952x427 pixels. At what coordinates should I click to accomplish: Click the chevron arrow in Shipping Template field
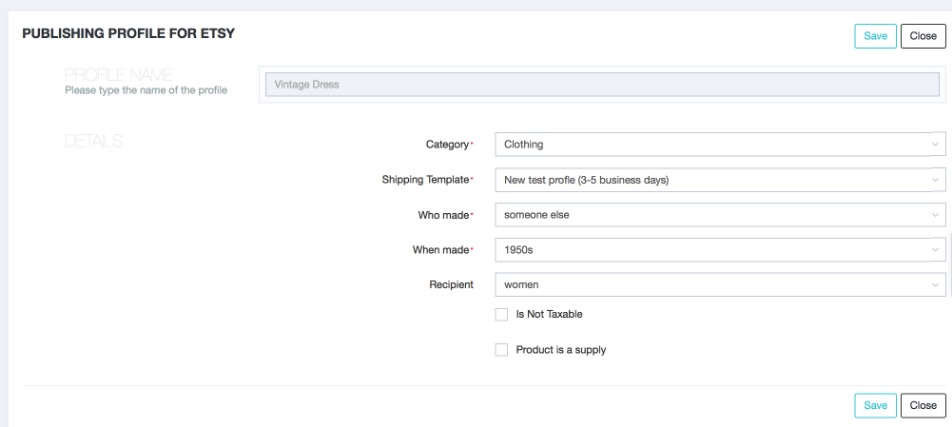pos(935,180)
